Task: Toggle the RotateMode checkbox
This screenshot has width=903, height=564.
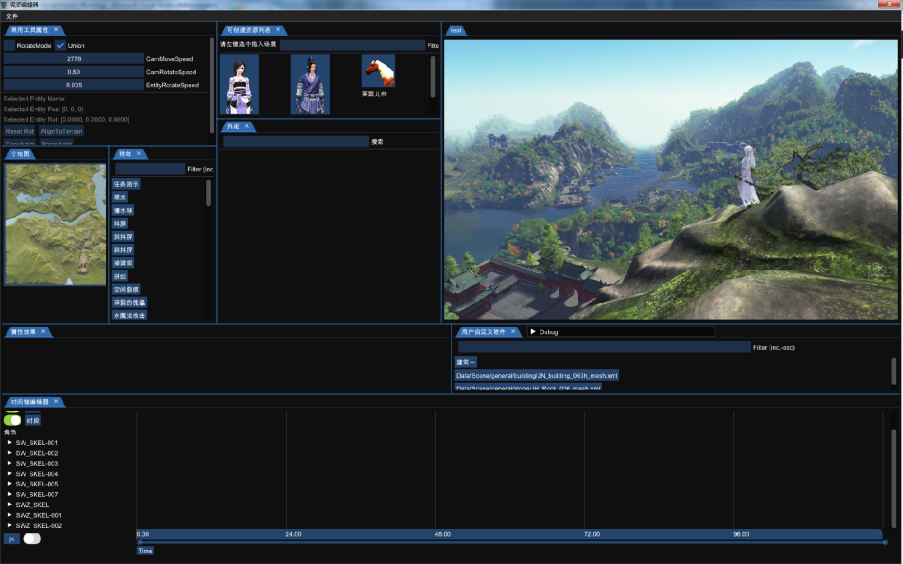Action: 9,46
